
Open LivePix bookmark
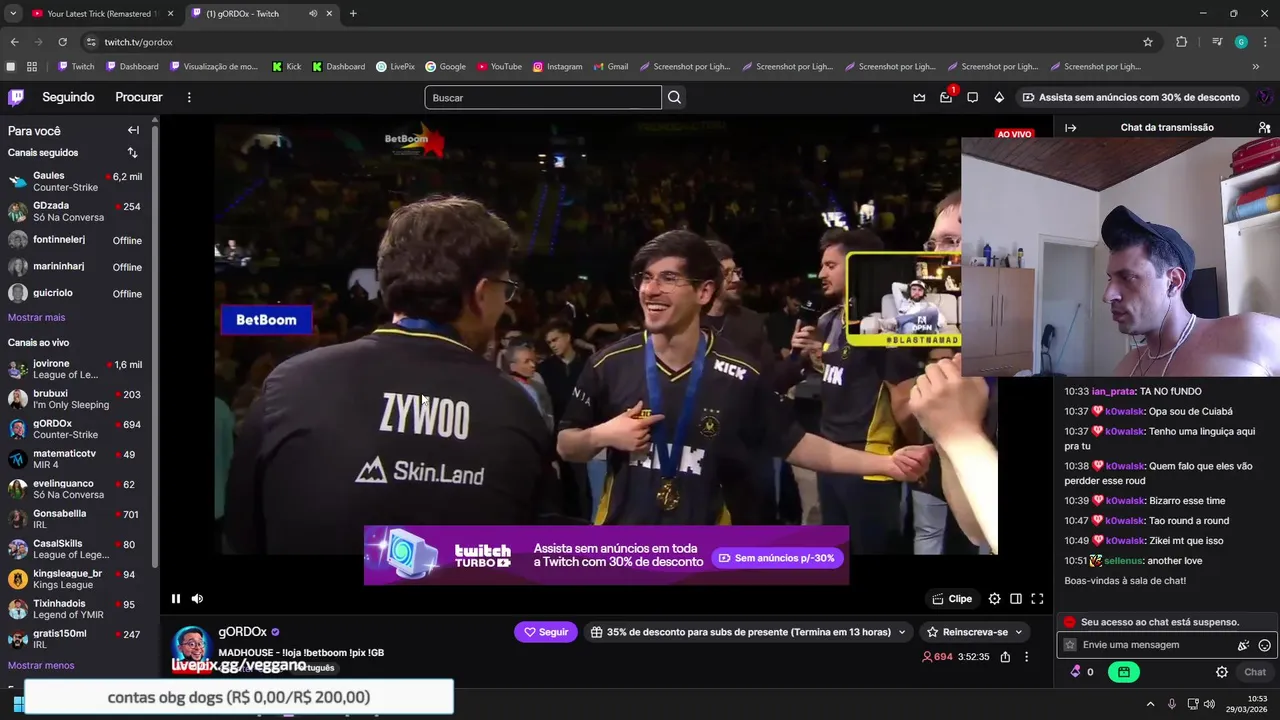click(x=395, y=67)
